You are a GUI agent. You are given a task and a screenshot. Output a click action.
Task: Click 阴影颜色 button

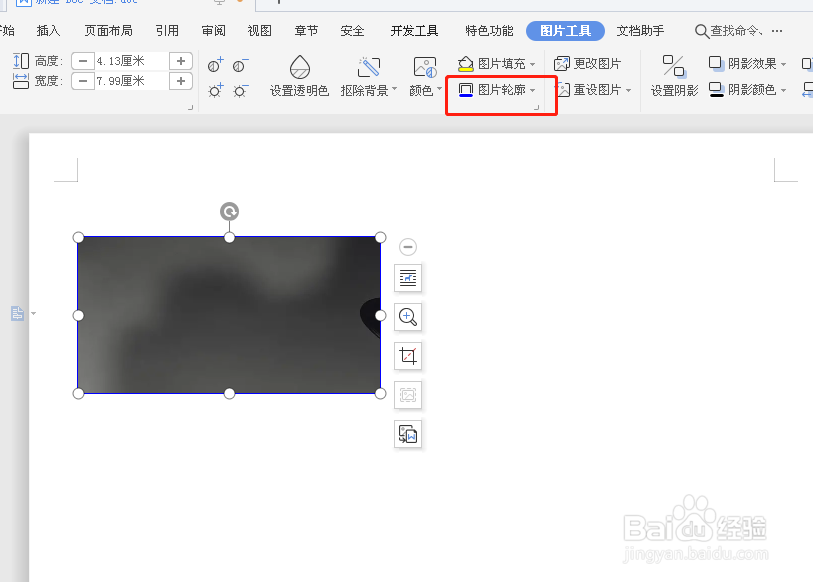coord(742,90)
